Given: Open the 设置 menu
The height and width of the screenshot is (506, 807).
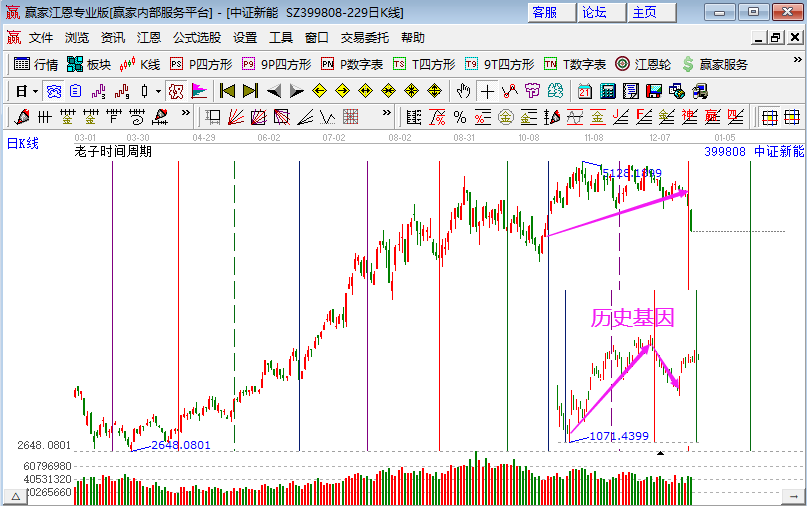Looking at the screenshot, I should (244, 38).
